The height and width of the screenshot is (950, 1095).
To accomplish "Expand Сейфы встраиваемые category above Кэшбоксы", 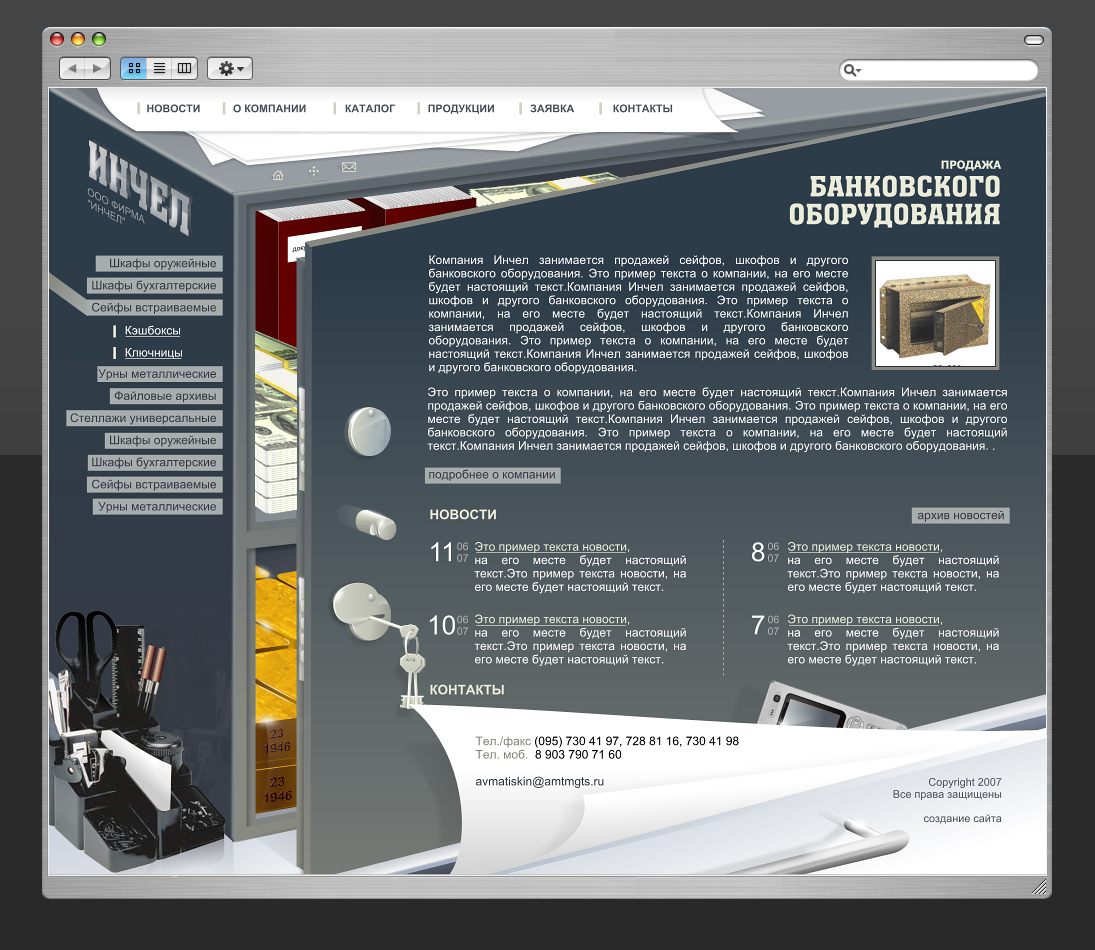I will (154, 308).
